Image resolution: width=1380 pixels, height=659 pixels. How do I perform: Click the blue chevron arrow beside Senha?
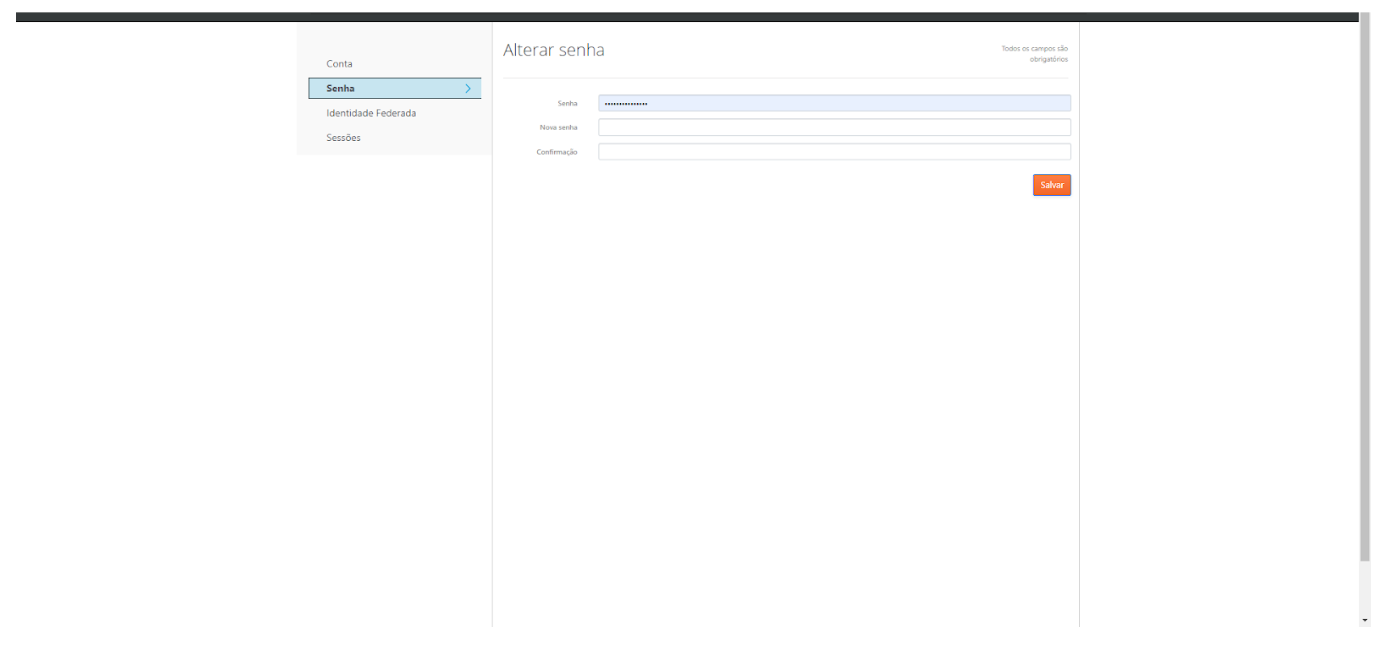(468, 89)
